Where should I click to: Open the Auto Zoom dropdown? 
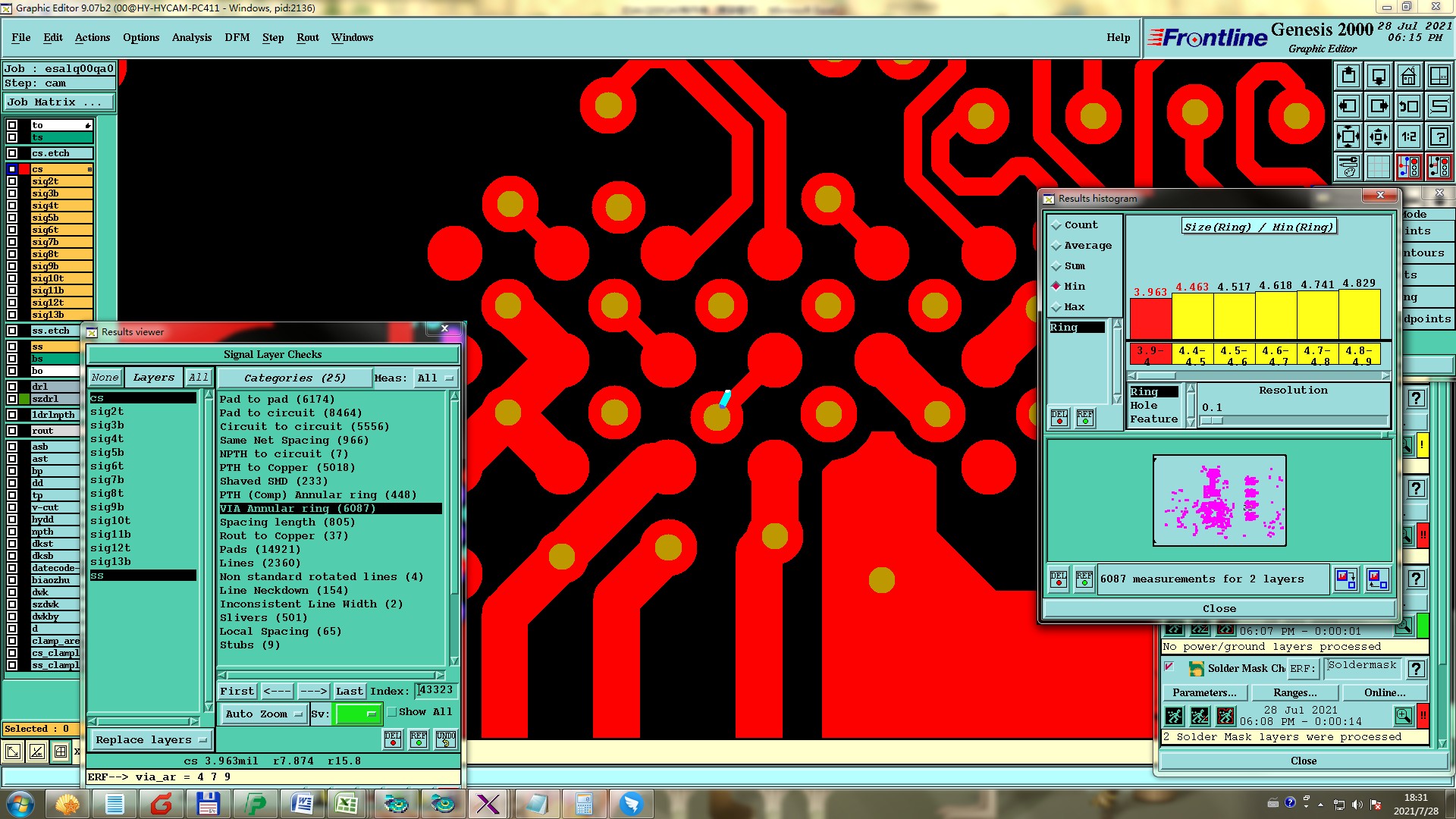coord(263,714)
